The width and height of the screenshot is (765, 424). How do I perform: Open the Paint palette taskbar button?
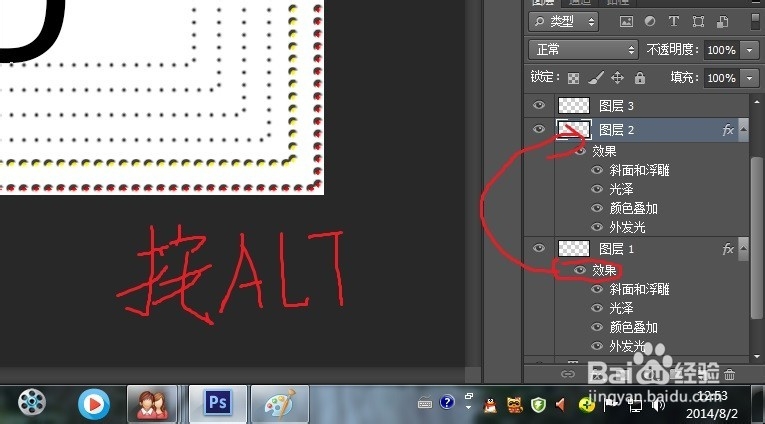[x=280, y=404]
